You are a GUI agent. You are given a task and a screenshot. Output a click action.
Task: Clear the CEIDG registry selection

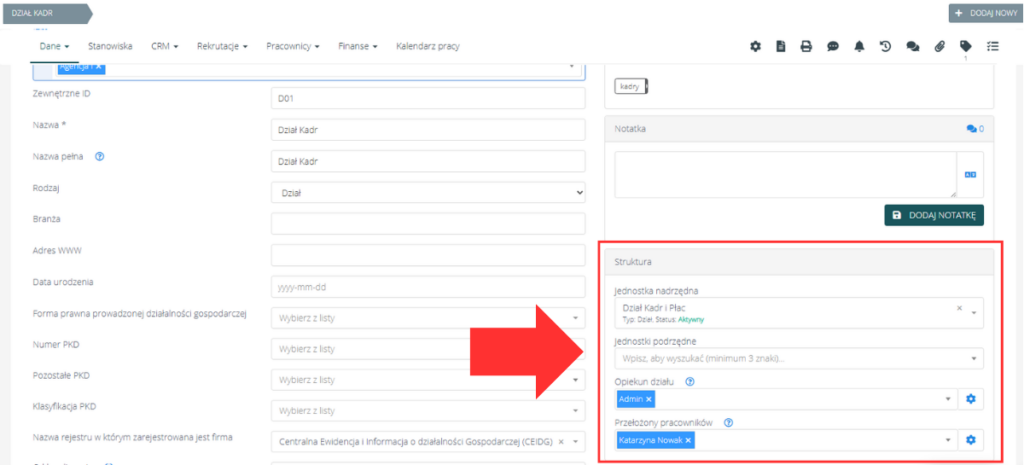[x=561, y=441]
